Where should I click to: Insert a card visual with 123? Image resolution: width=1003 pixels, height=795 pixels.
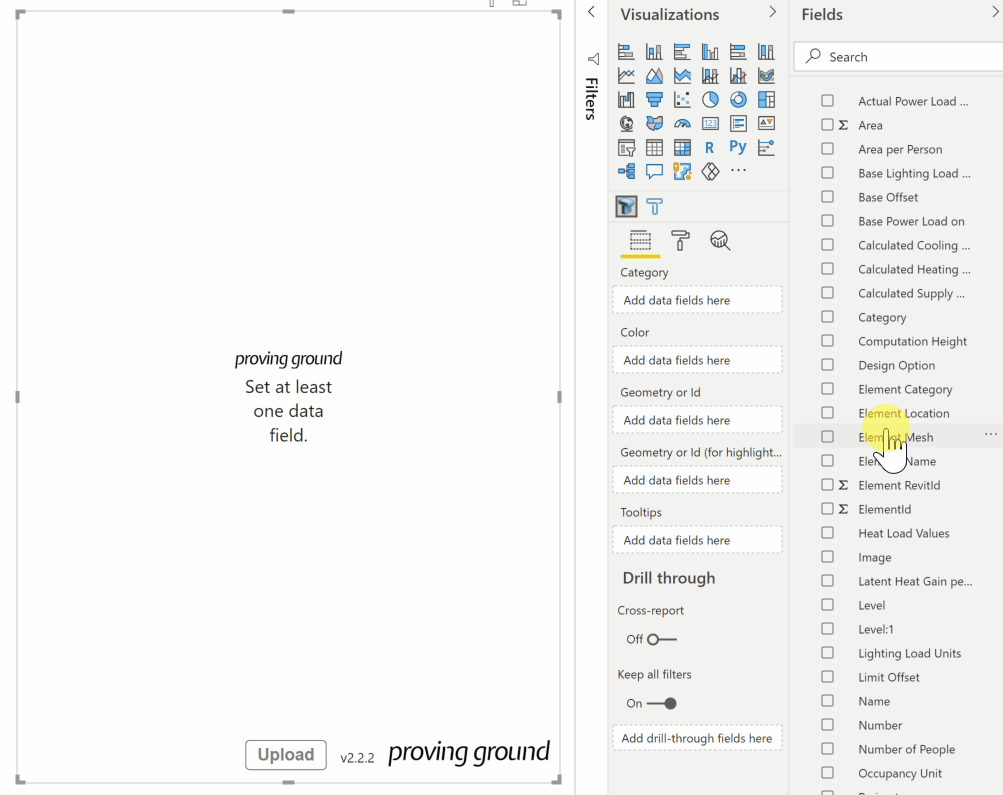point(710,123)
